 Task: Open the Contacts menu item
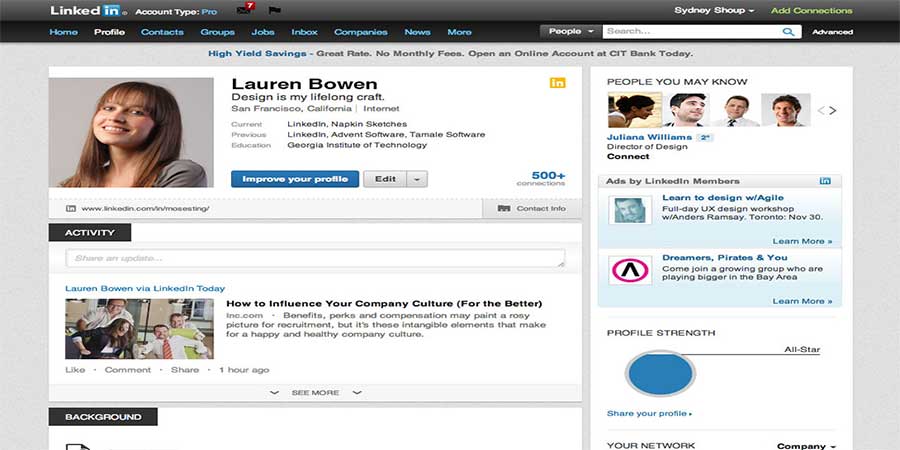tap(162, 32)
